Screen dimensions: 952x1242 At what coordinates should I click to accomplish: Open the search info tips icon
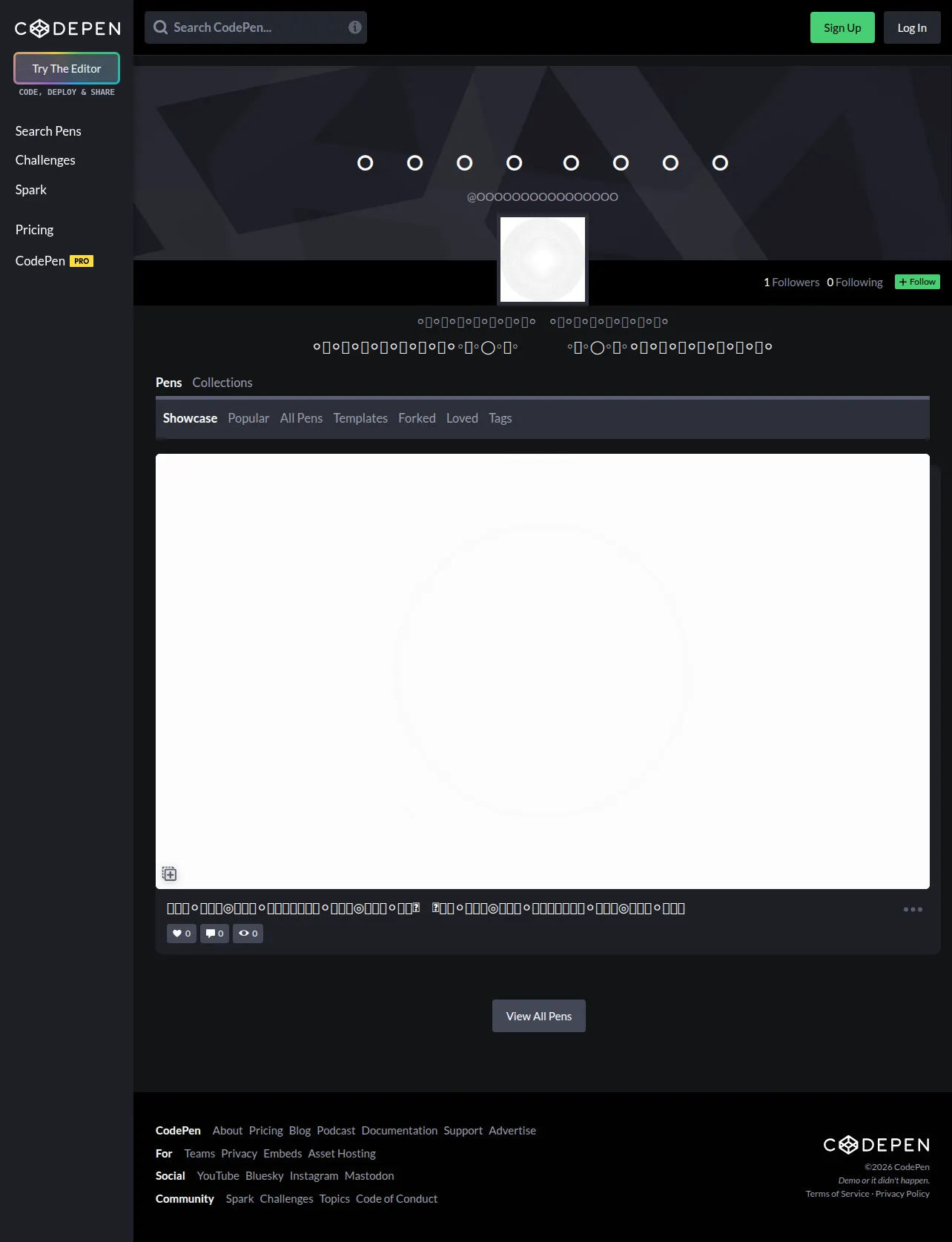pyautogui.click(x=355, y=27)
